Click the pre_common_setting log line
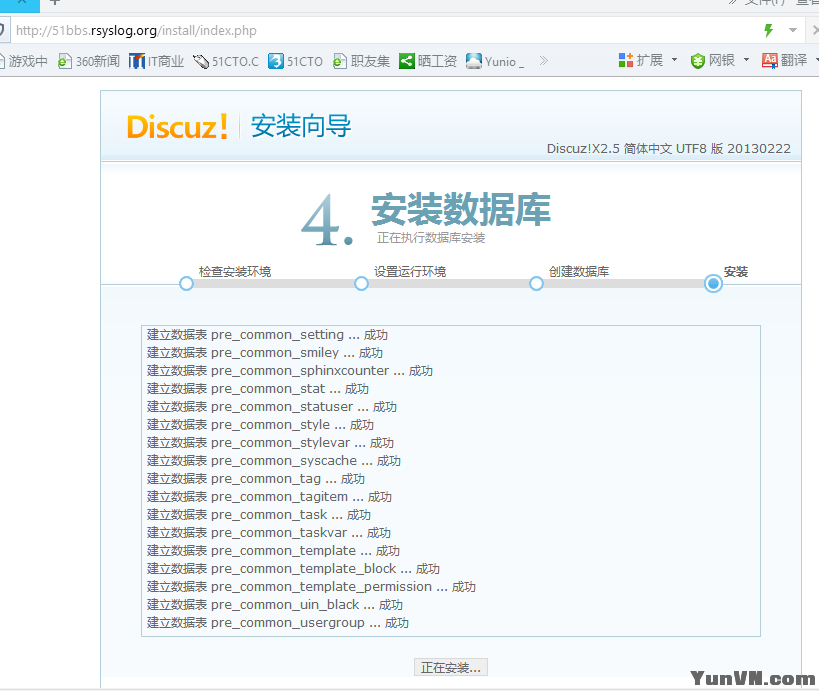 (267, 335)
